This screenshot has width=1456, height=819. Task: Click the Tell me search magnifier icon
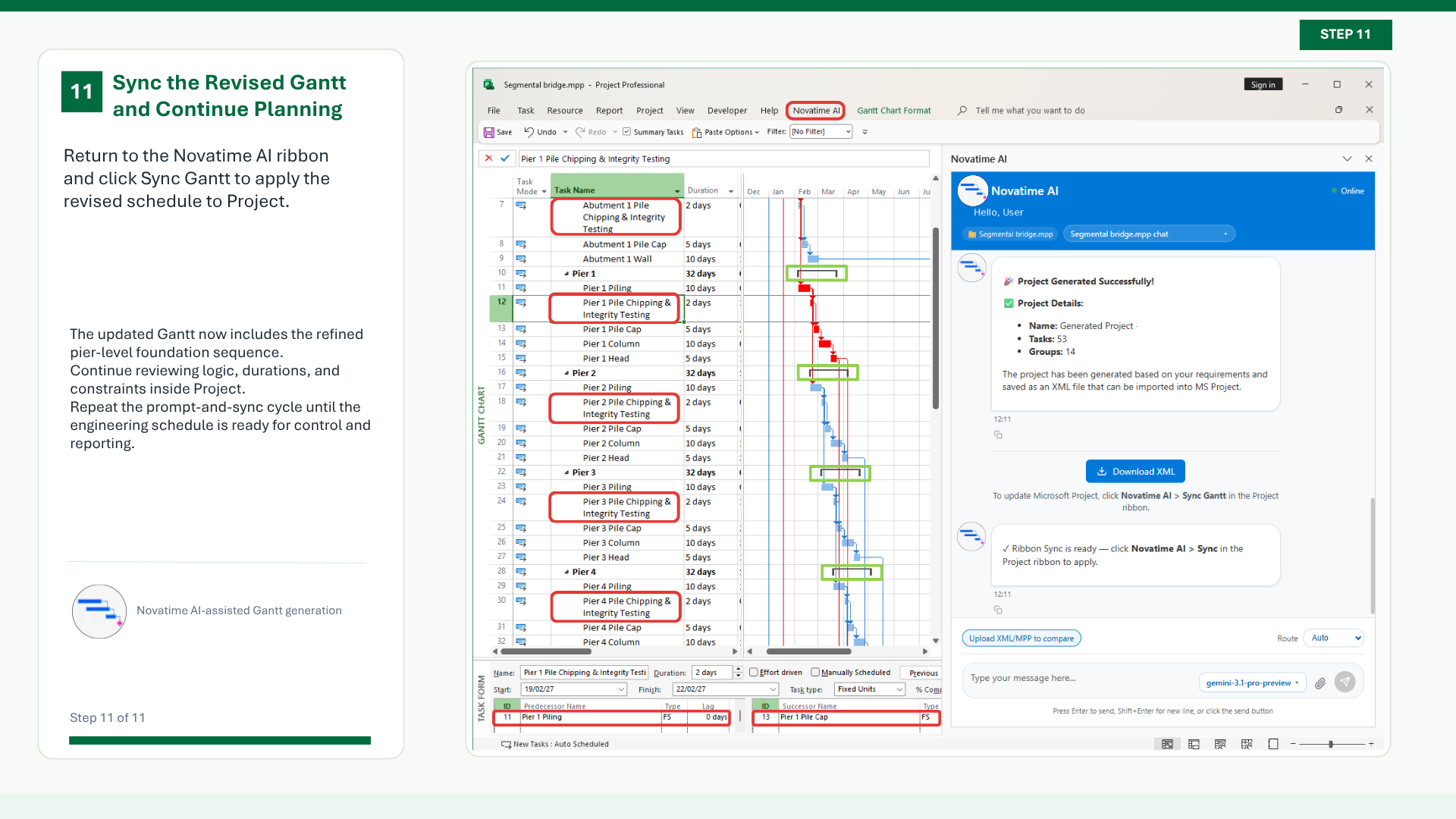[x=962, y=111]
